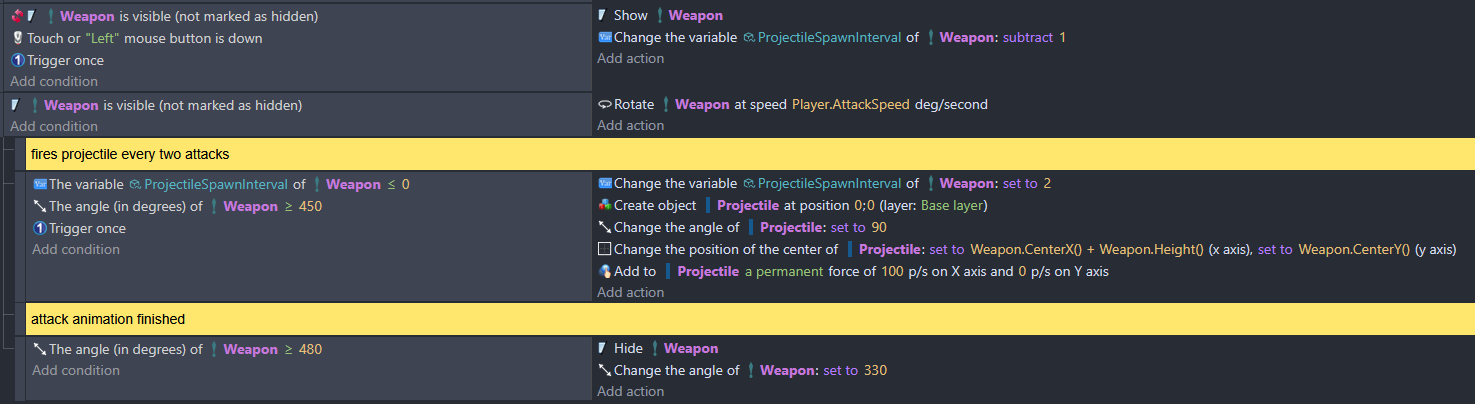Click the permanent force action icon
Image resolution: width=1475 pixels, height=404 pixels.
[x=604, y=272]
